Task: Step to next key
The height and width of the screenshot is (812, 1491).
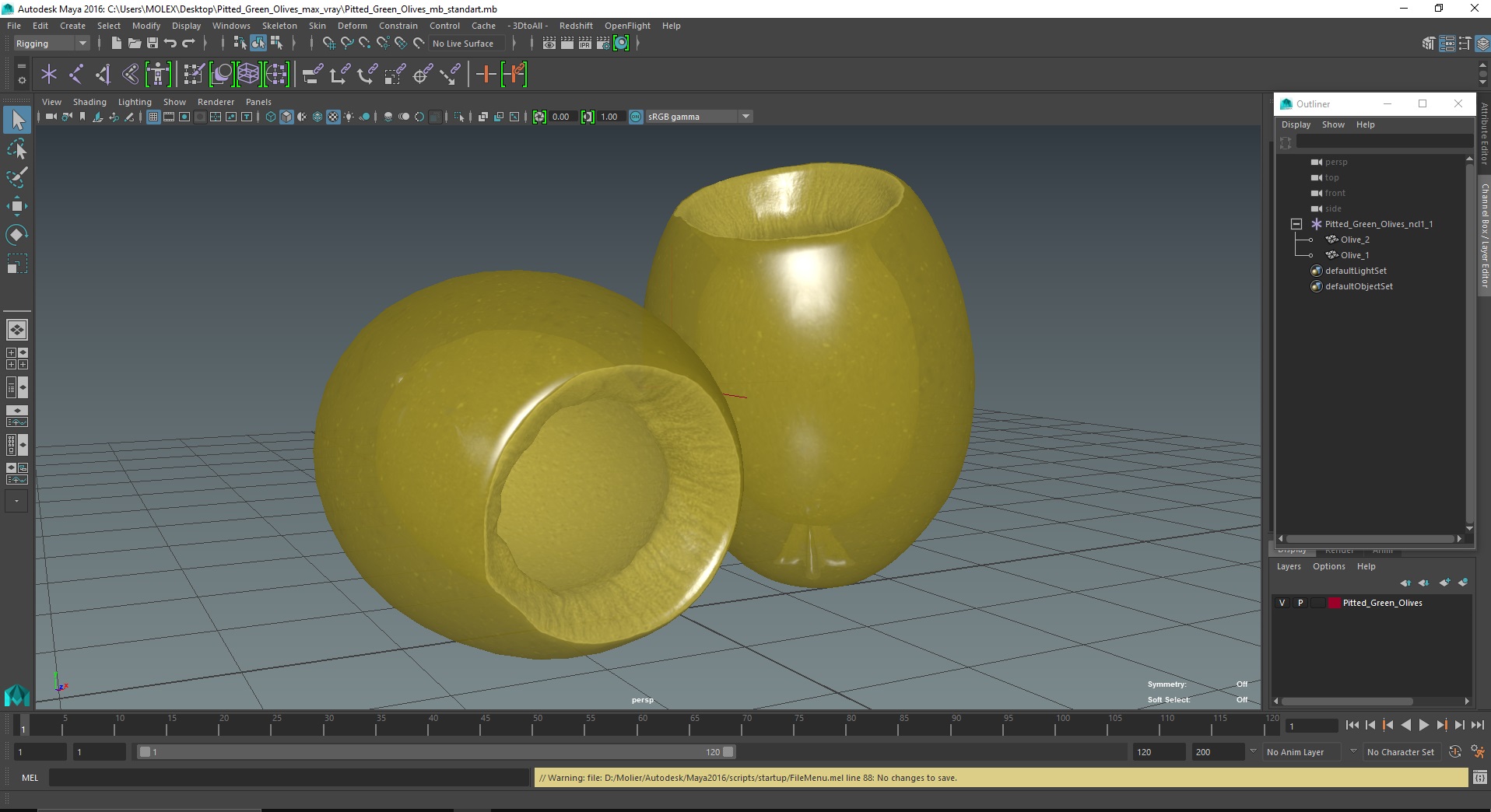Action: tap(1442, 725)
